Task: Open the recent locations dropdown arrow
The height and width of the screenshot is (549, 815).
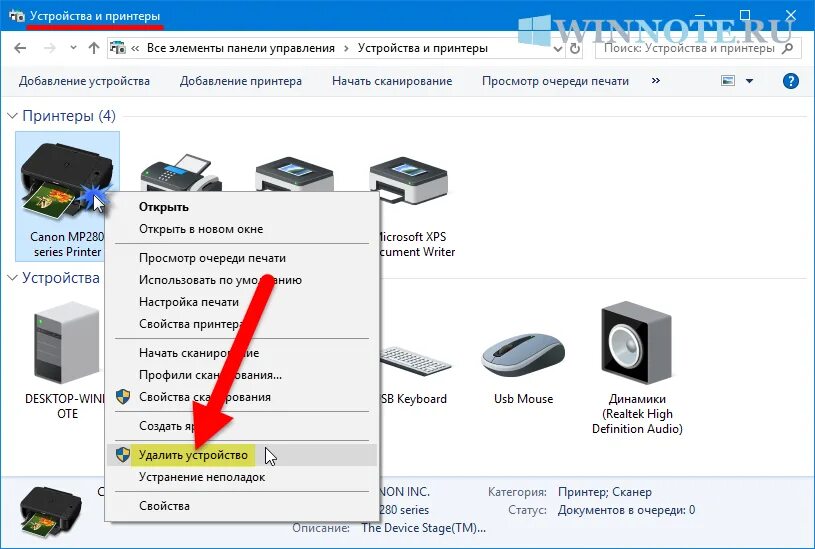Action: tap(73, 48)
